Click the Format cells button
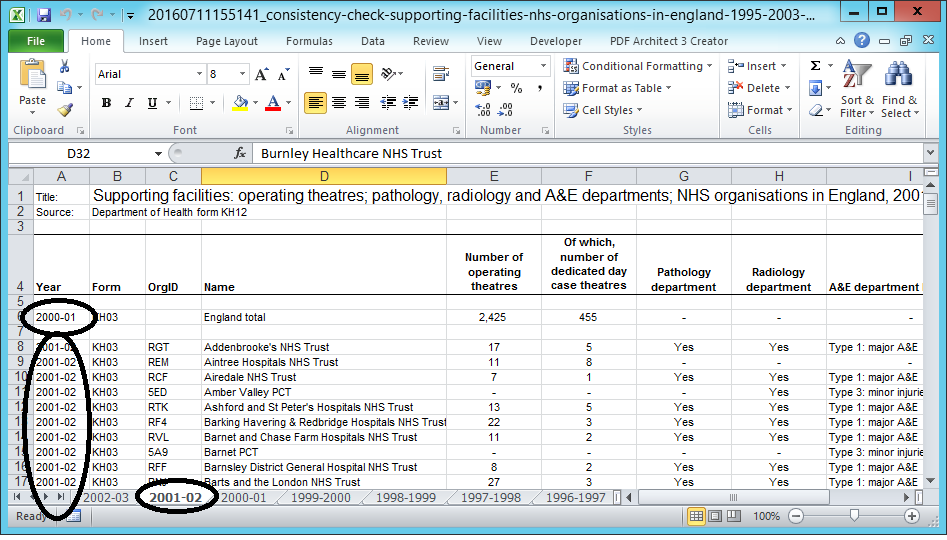This screenshot has width=947, height=540. (760, 110)
